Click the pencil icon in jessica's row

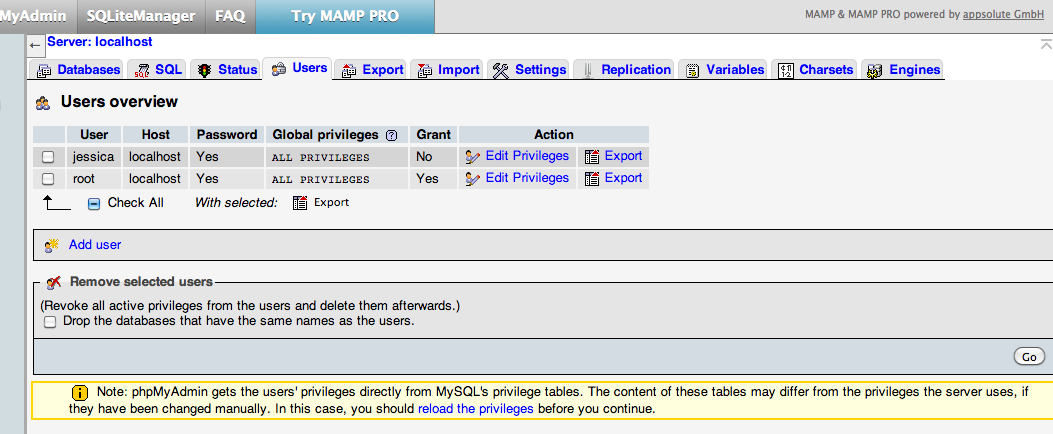pyautogui.click(x=473, y=157)
